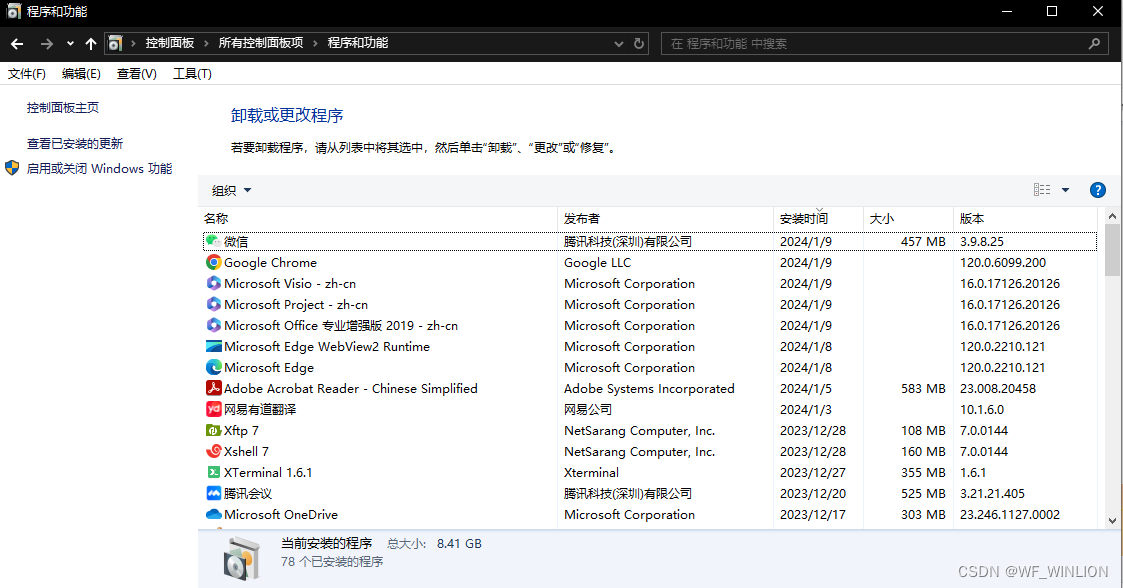The height and width of the screenshot is (588, 1123).
Task: Click the Microsoft Project - zh-cn icon
Action: [213, 304]
